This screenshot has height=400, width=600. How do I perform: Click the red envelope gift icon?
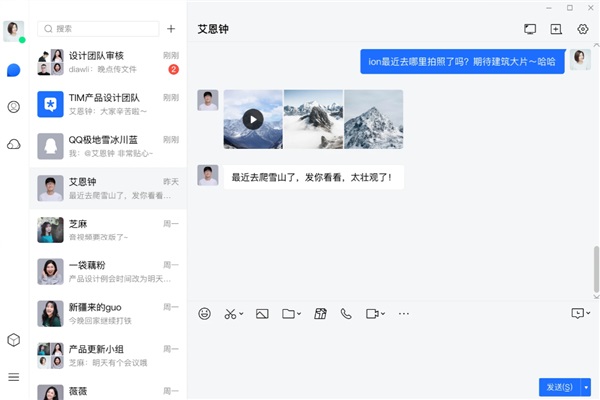click(x=320, y=313)
